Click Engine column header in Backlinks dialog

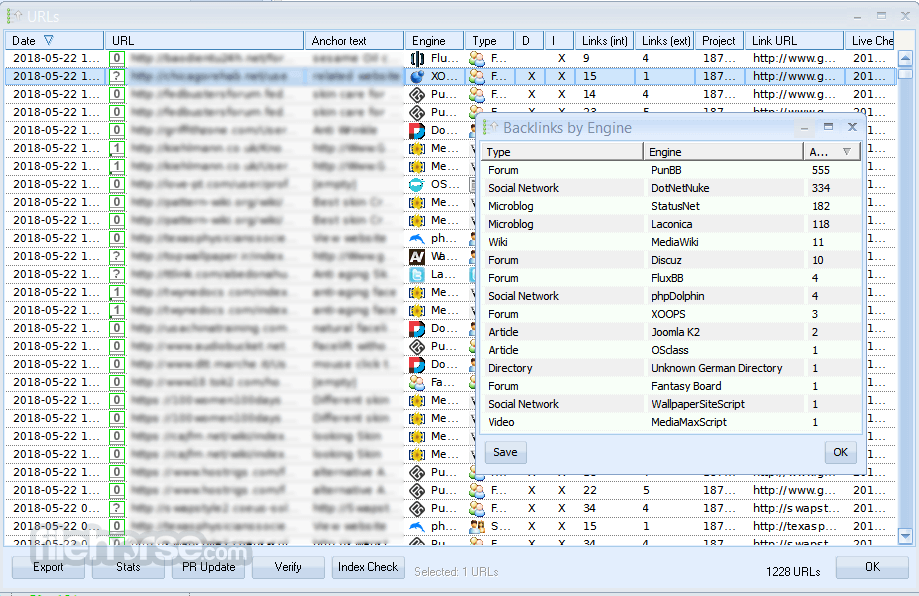click(x=723, y=152)
